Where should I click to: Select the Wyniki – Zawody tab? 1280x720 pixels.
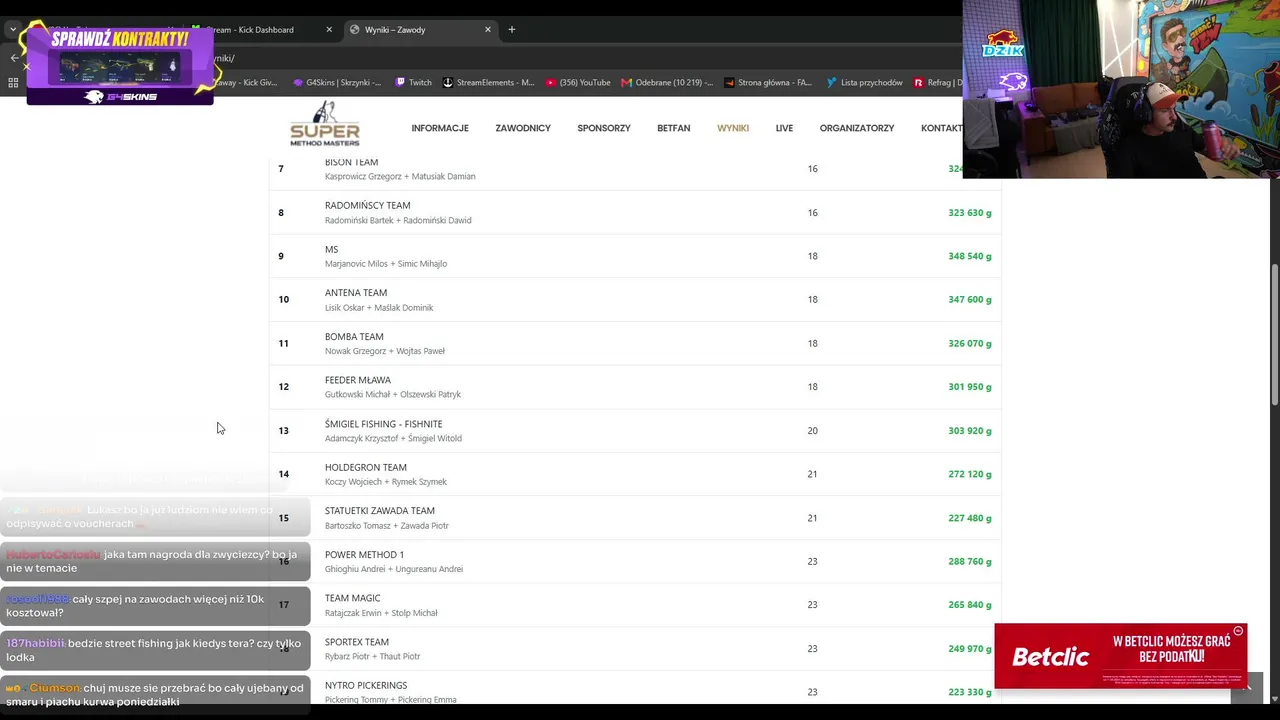point(420,30)
